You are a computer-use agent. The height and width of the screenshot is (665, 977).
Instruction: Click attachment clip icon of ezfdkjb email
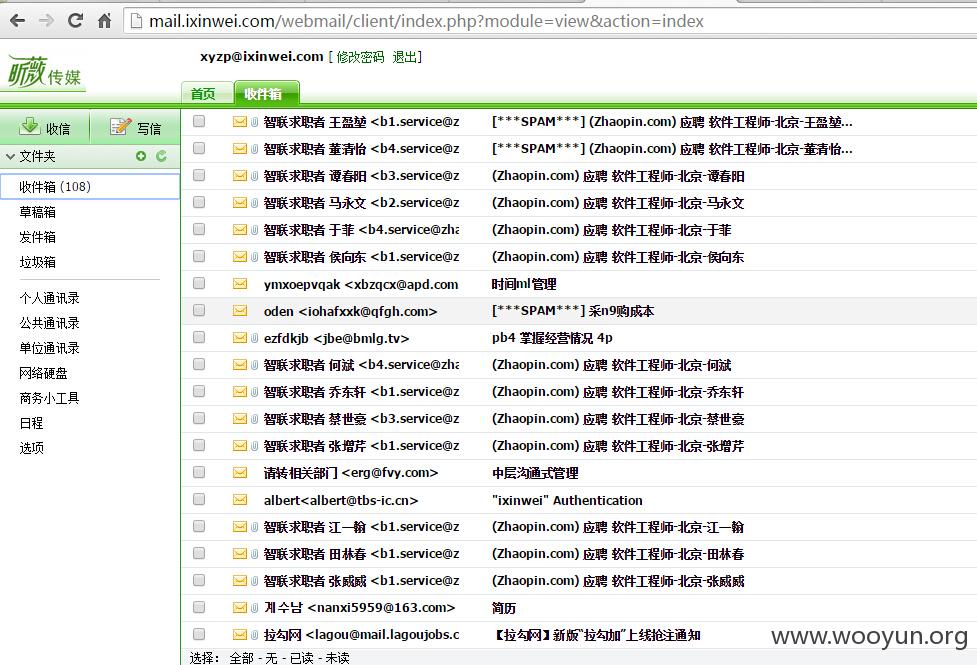click(x=254, y=338)
